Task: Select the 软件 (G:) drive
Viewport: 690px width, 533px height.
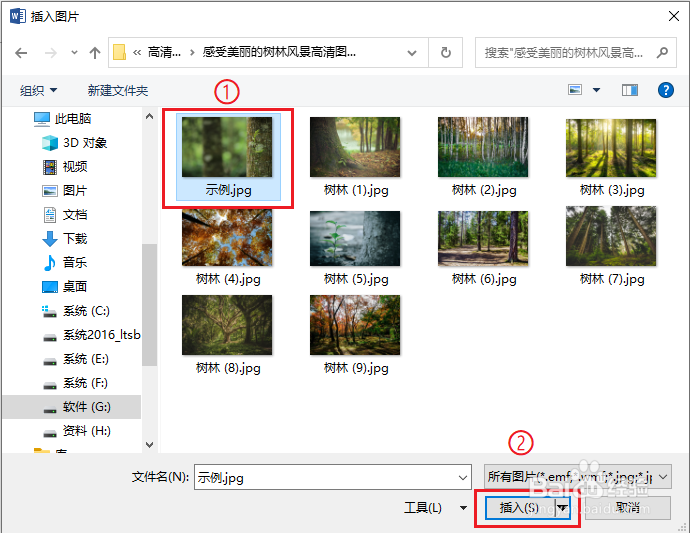Action: tap(72, 407)
